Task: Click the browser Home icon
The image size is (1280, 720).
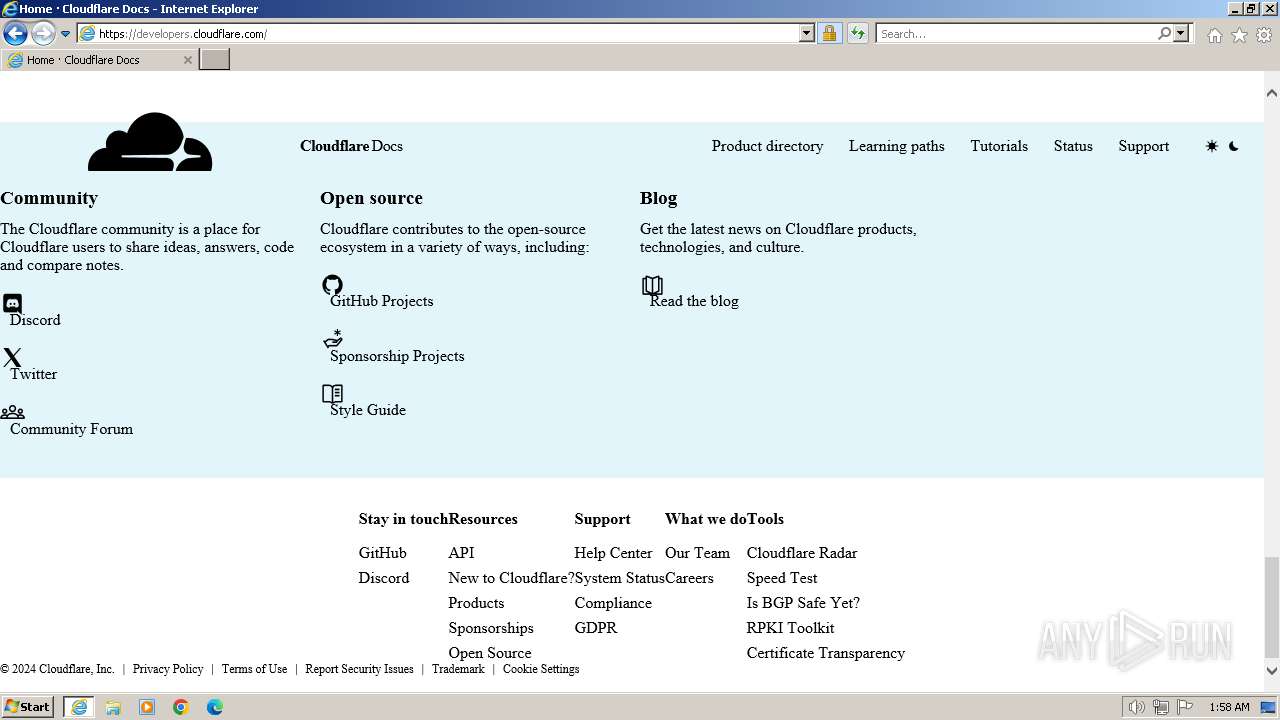Action: [x=1214, y=35]
